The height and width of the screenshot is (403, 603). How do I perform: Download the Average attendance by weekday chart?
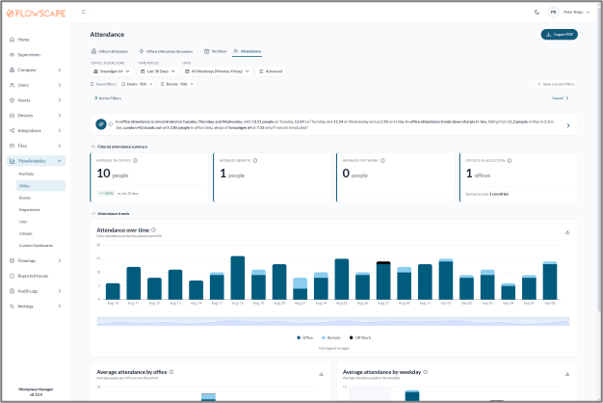[567, 374]
